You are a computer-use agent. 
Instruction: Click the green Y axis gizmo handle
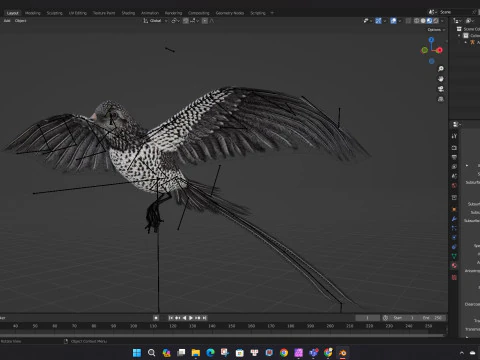point(424,50)
